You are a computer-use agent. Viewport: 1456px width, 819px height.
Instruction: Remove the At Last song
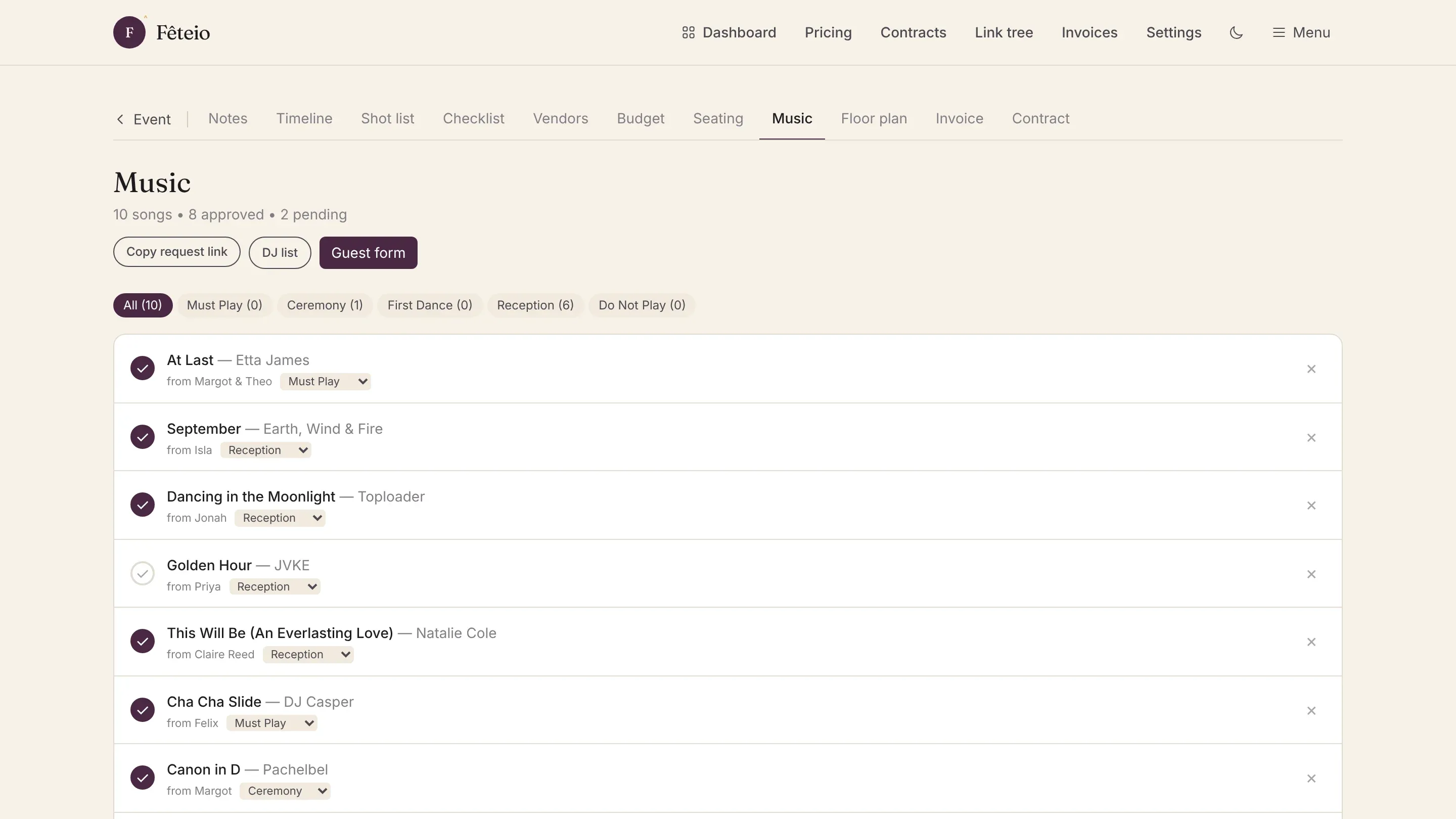tap(1311, 369)
